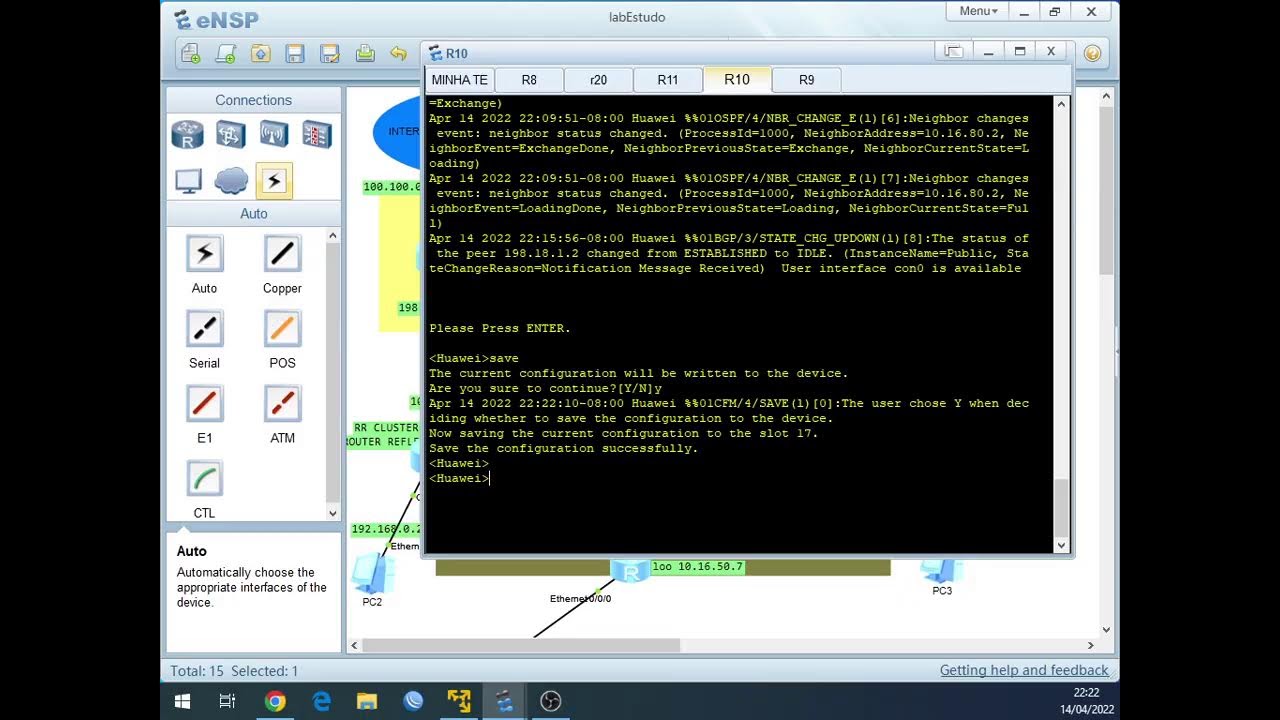Screen dimensions: 1280x720
Task: Click the canvas horizontal scroll-left arrow
Action: click(x=354, y=645)
